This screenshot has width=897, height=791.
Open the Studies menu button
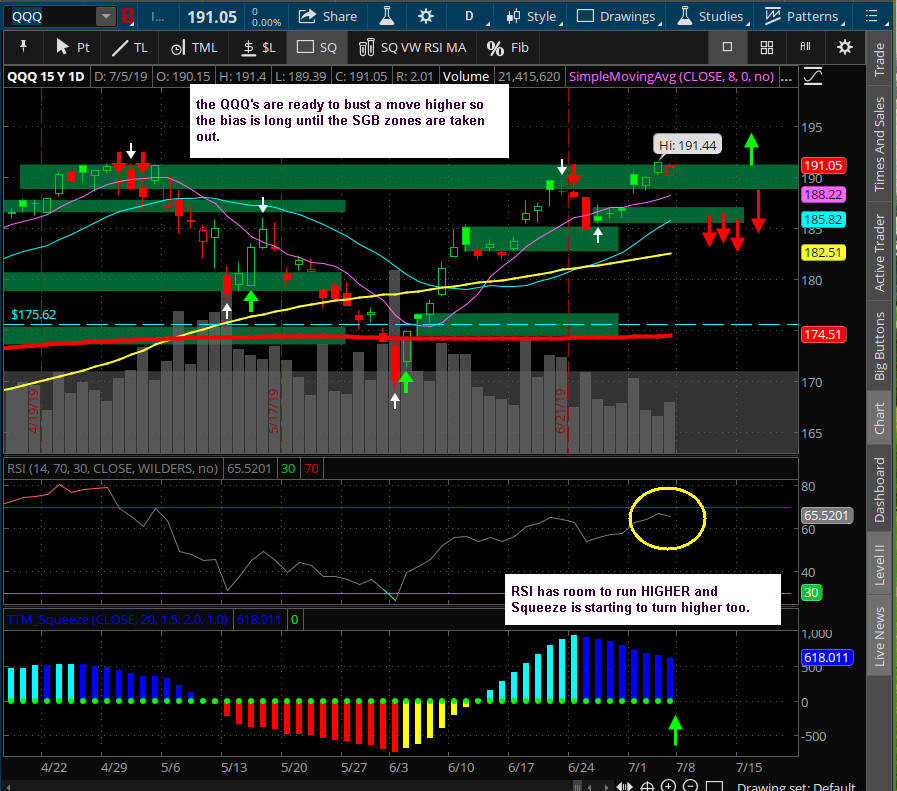pos(710,16)
